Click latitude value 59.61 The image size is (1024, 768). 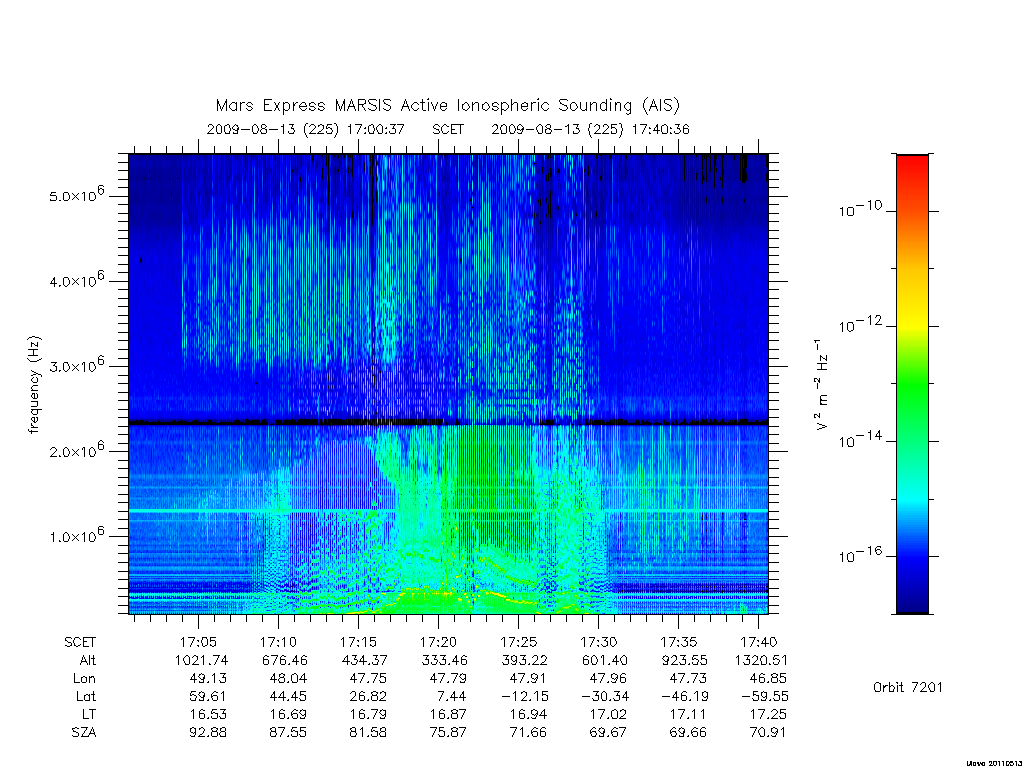(208, 696)
